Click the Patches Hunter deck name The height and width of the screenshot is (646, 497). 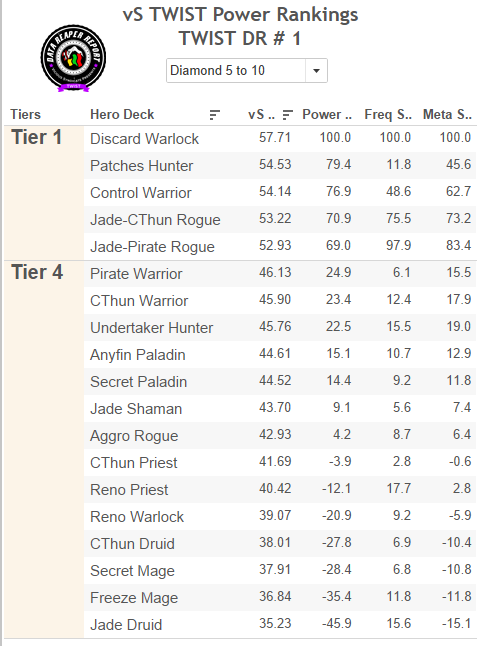(x=141, y=166)
